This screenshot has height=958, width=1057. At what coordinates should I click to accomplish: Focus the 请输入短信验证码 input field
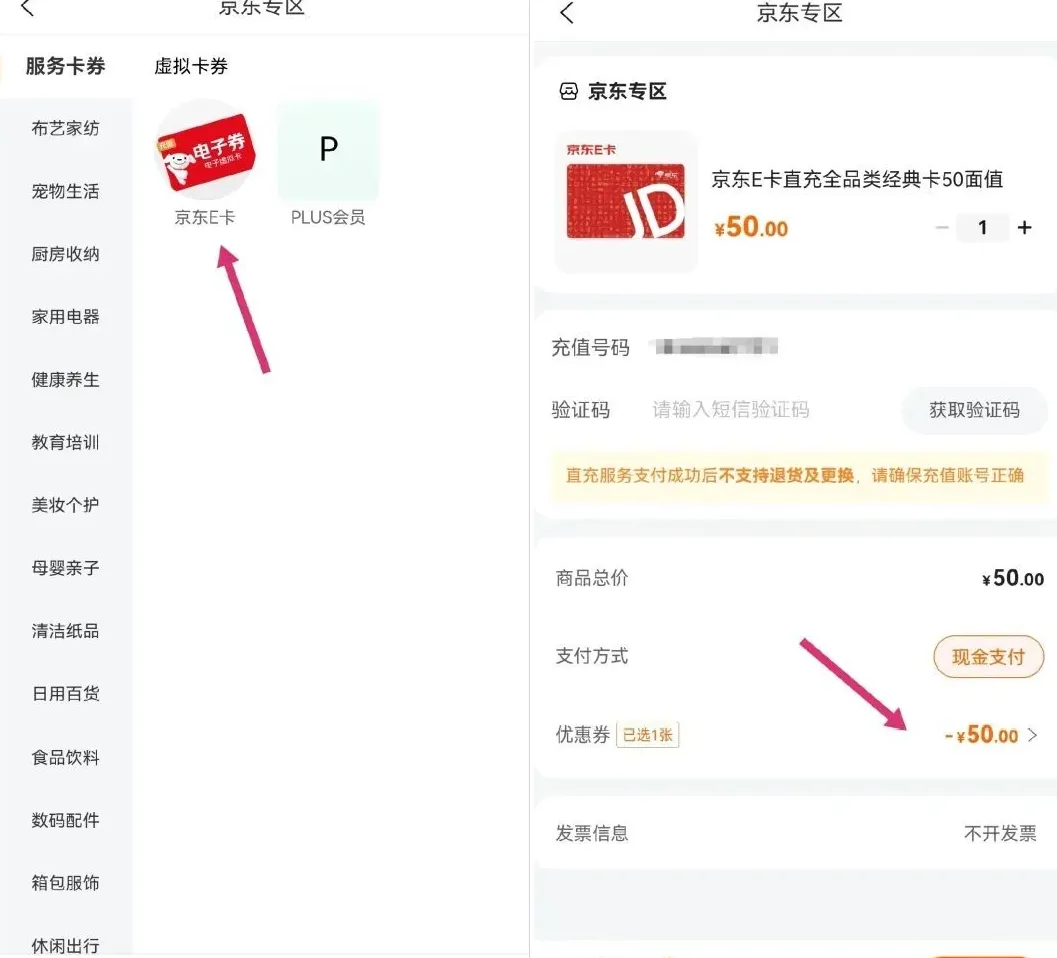pyautogui.click(x=731, y=410)
